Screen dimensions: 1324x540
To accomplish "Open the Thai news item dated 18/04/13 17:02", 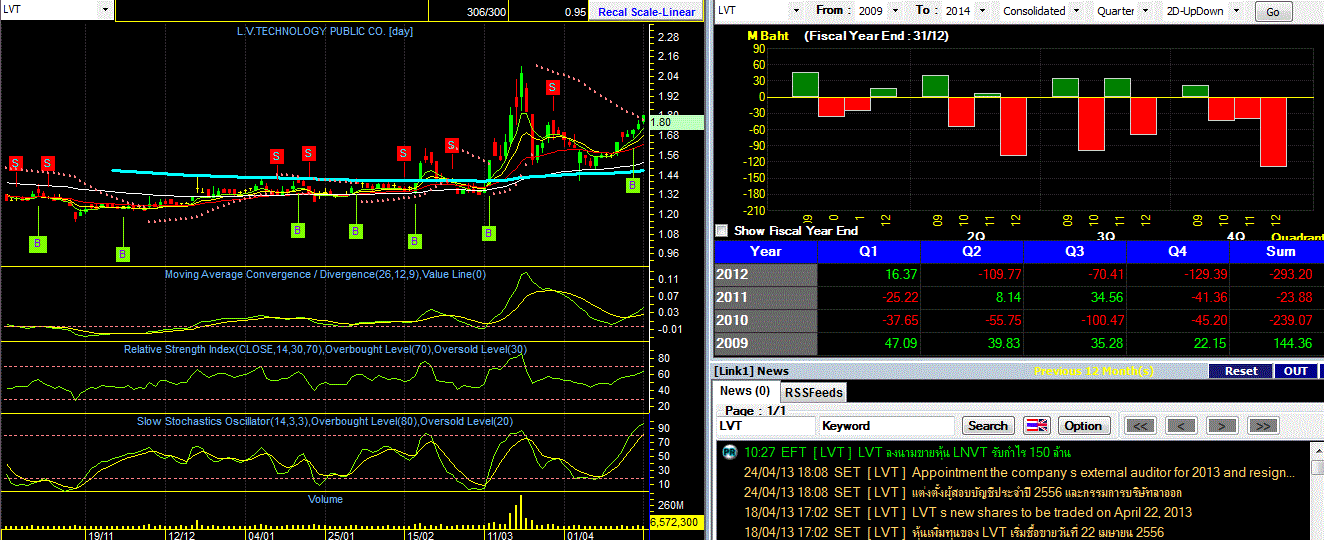I will tap(954, 532).
